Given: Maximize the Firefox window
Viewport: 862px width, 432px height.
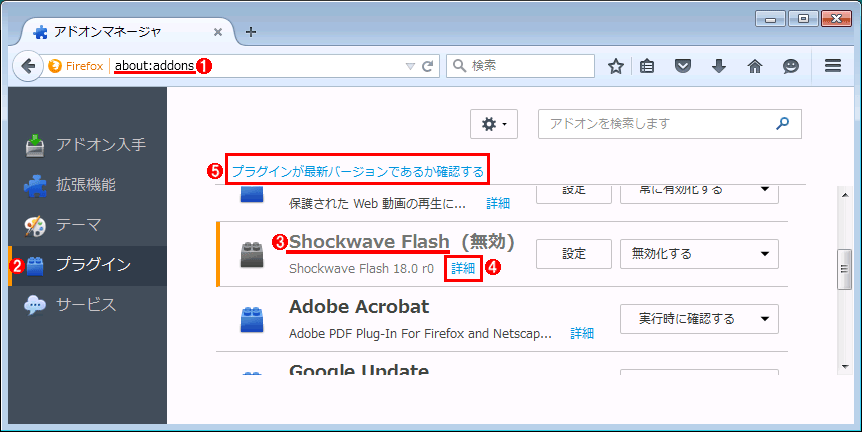Looking at the screenshot, I should [803, 19].
